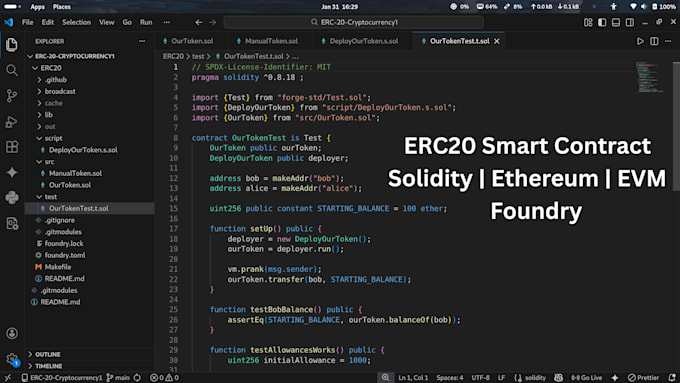The image size is (680, 383).
Task: Open the Apps menu in top bar
Action: pos(37,7)
